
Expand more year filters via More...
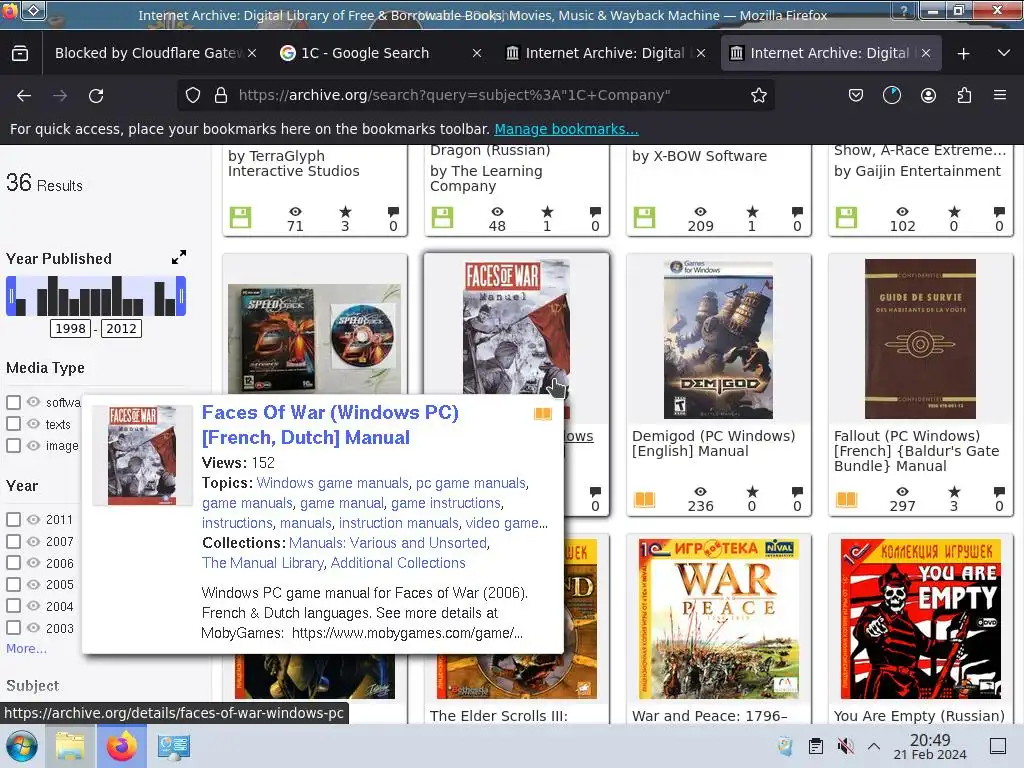(26, 648)
